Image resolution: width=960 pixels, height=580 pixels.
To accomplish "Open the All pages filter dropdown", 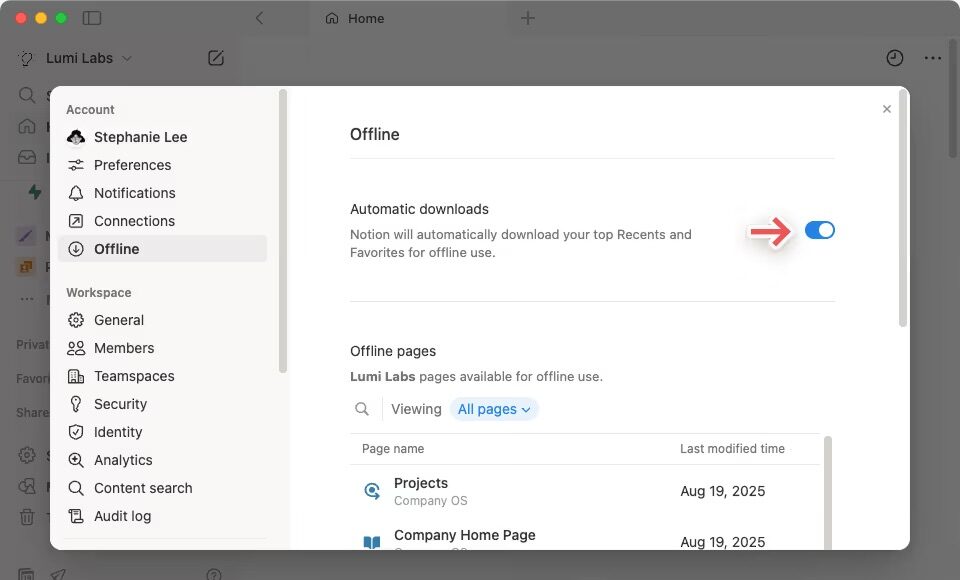I will click(493, 409).
